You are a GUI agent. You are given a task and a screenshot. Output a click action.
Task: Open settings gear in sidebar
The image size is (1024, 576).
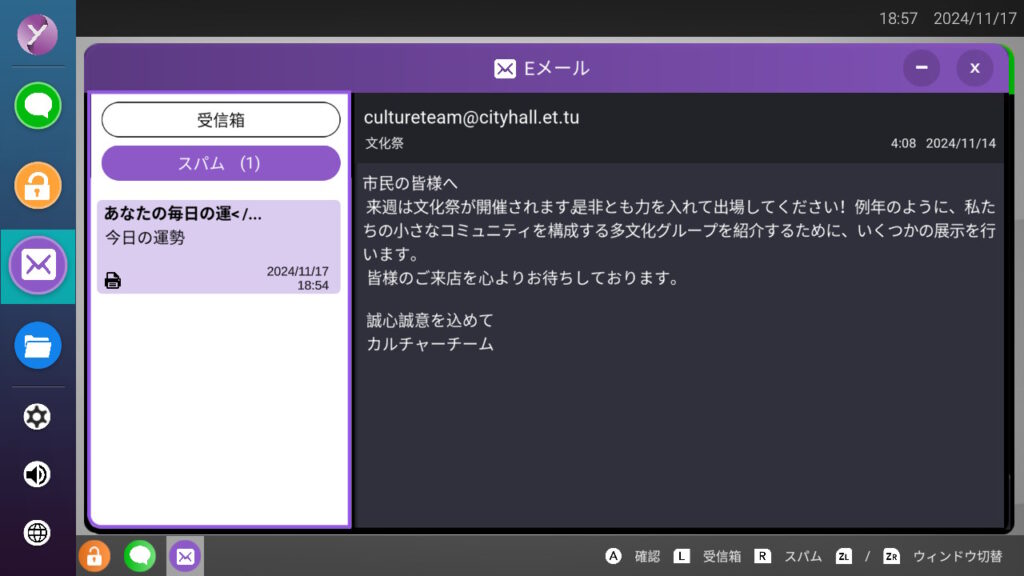coord(37,417)
